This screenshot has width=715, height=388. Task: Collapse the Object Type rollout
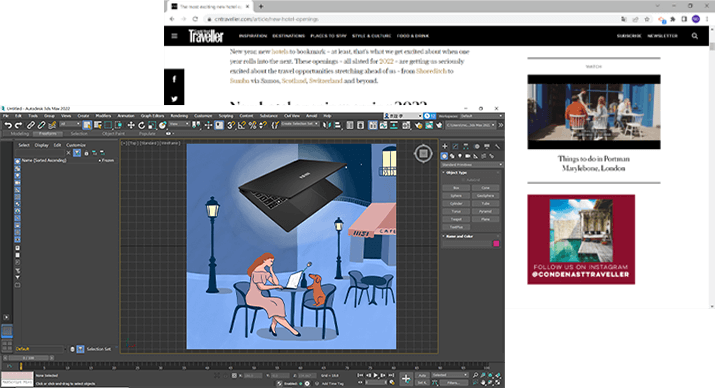pos(455,173)
